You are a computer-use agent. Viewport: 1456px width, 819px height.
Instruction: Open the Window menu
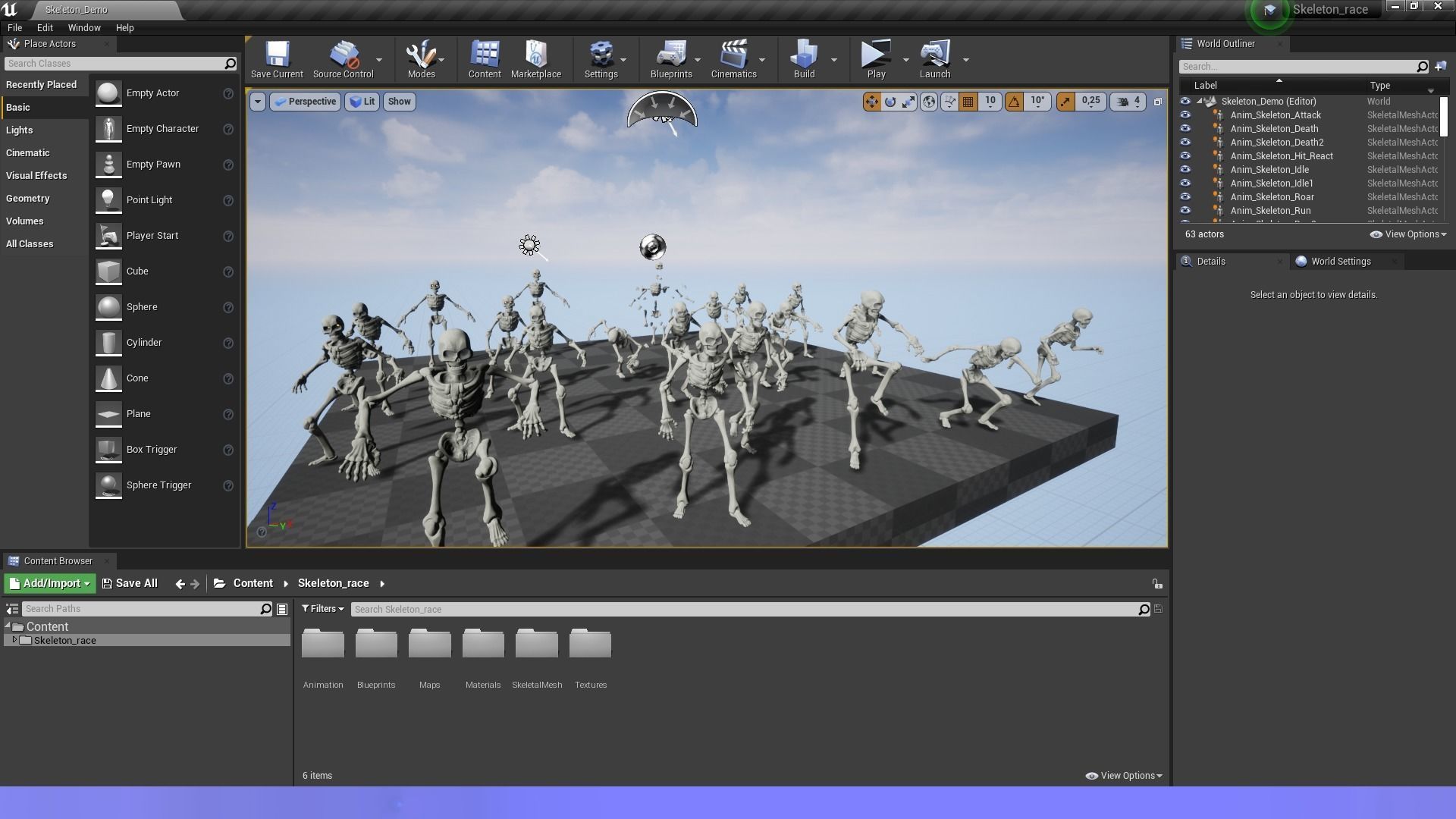[84, 27]
